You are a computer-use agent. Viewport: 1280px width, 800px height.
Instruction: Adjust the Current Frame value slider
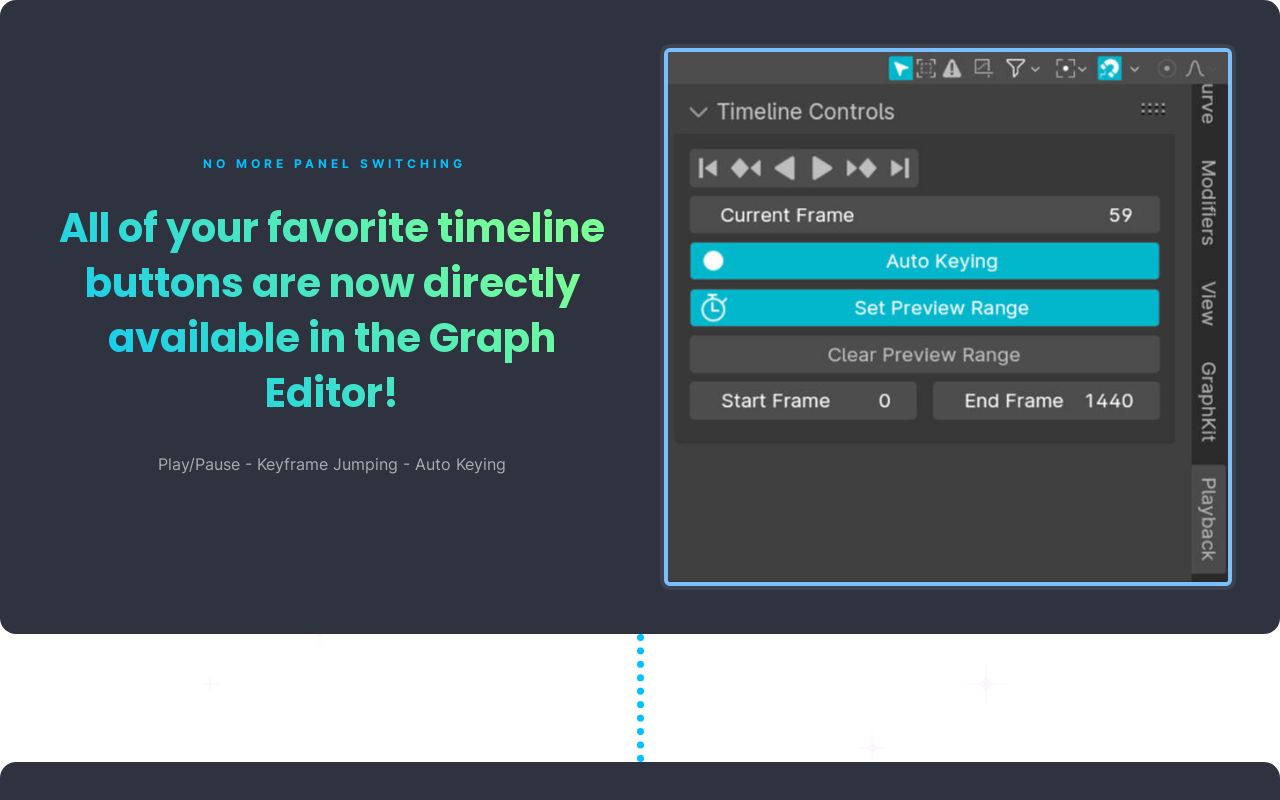[x=924, y=215]
